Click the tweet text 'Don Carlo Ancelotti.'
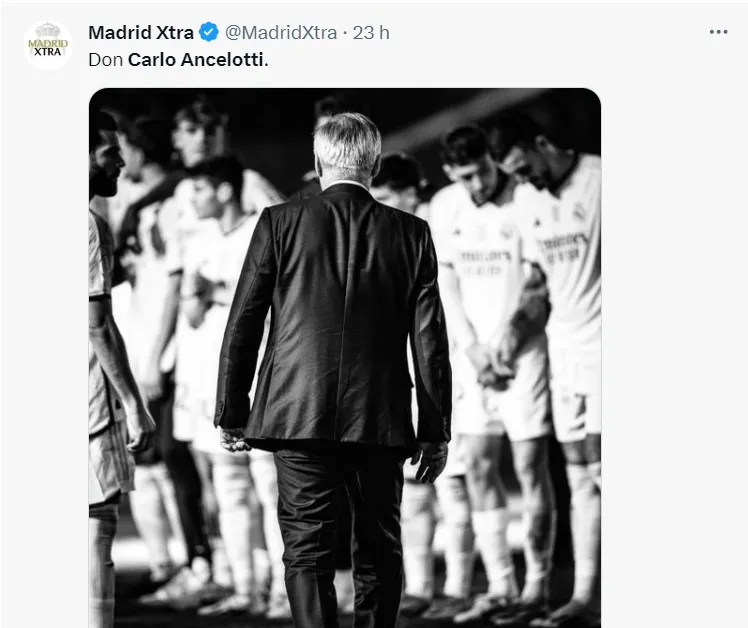The height and width of the screenshot is (628, 748). click(178, 59)
